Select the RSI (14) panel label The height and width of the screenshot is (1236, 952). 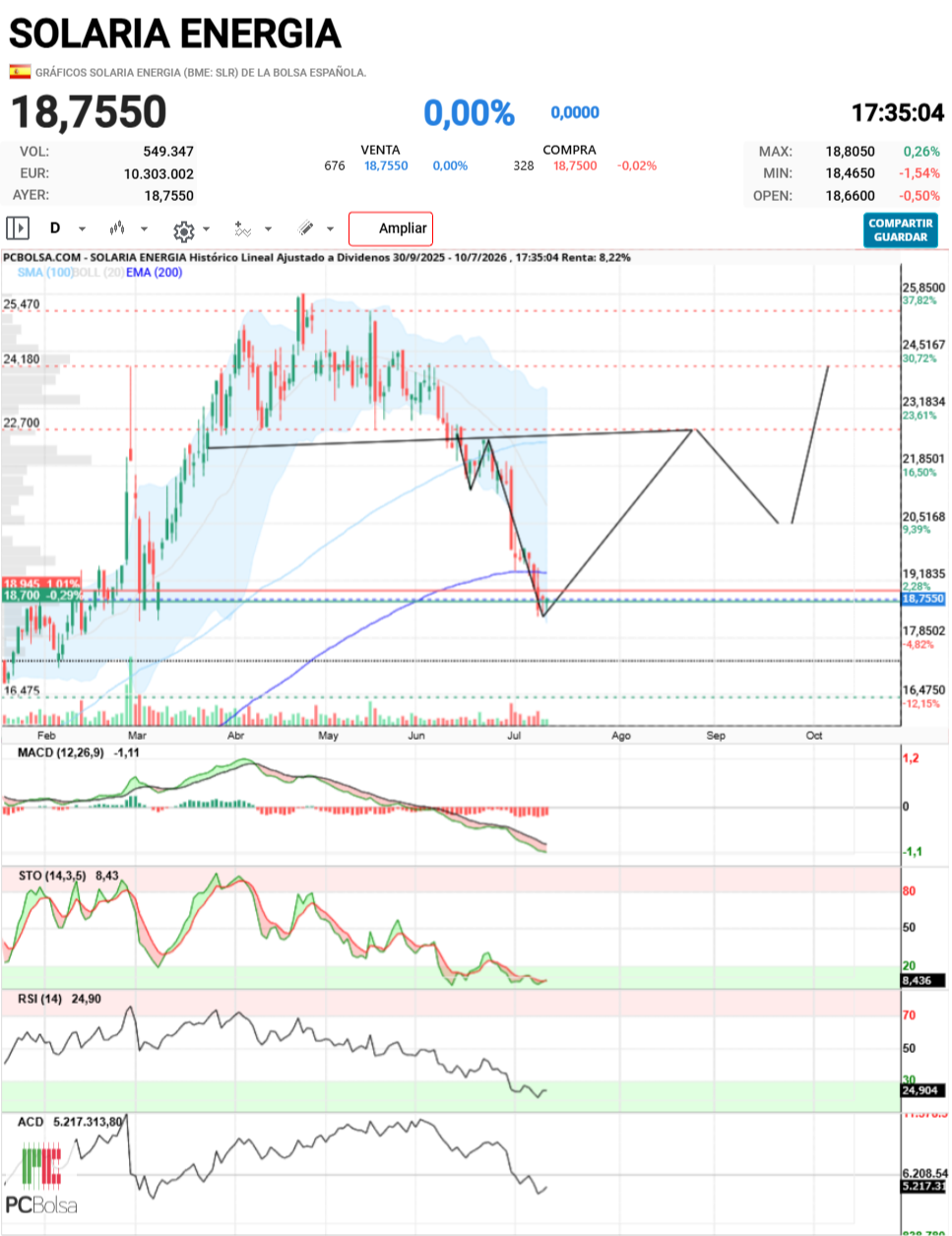click(40, 999)
